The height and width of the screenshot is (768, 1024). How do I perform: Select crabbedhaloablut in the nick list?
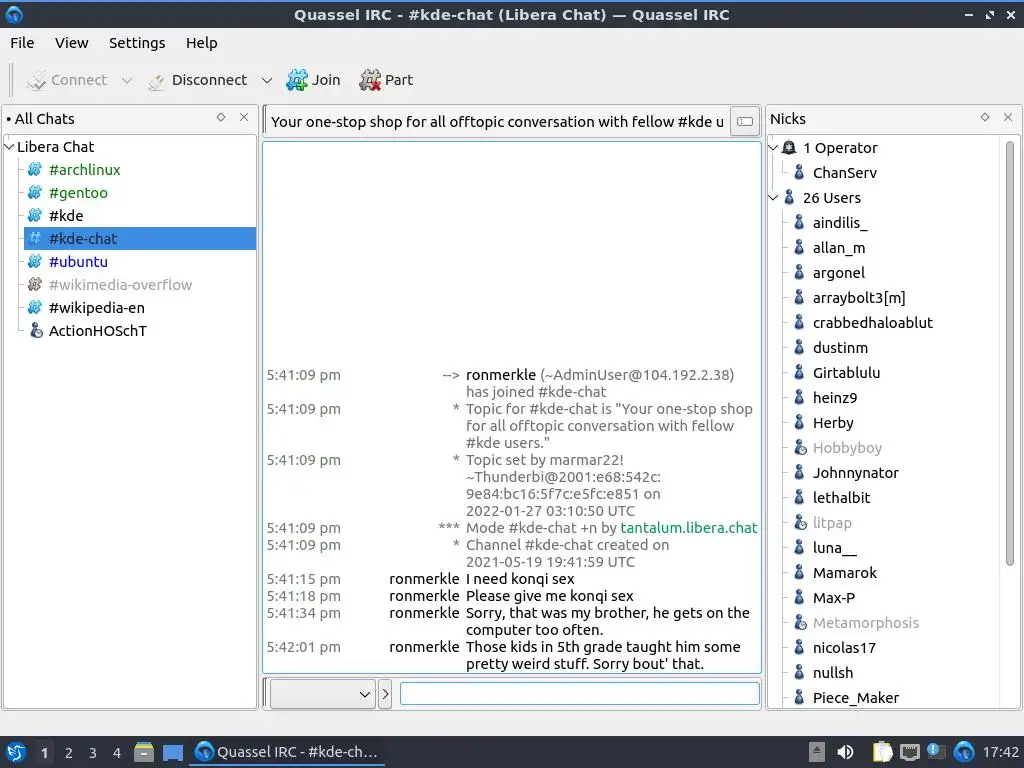872,323
